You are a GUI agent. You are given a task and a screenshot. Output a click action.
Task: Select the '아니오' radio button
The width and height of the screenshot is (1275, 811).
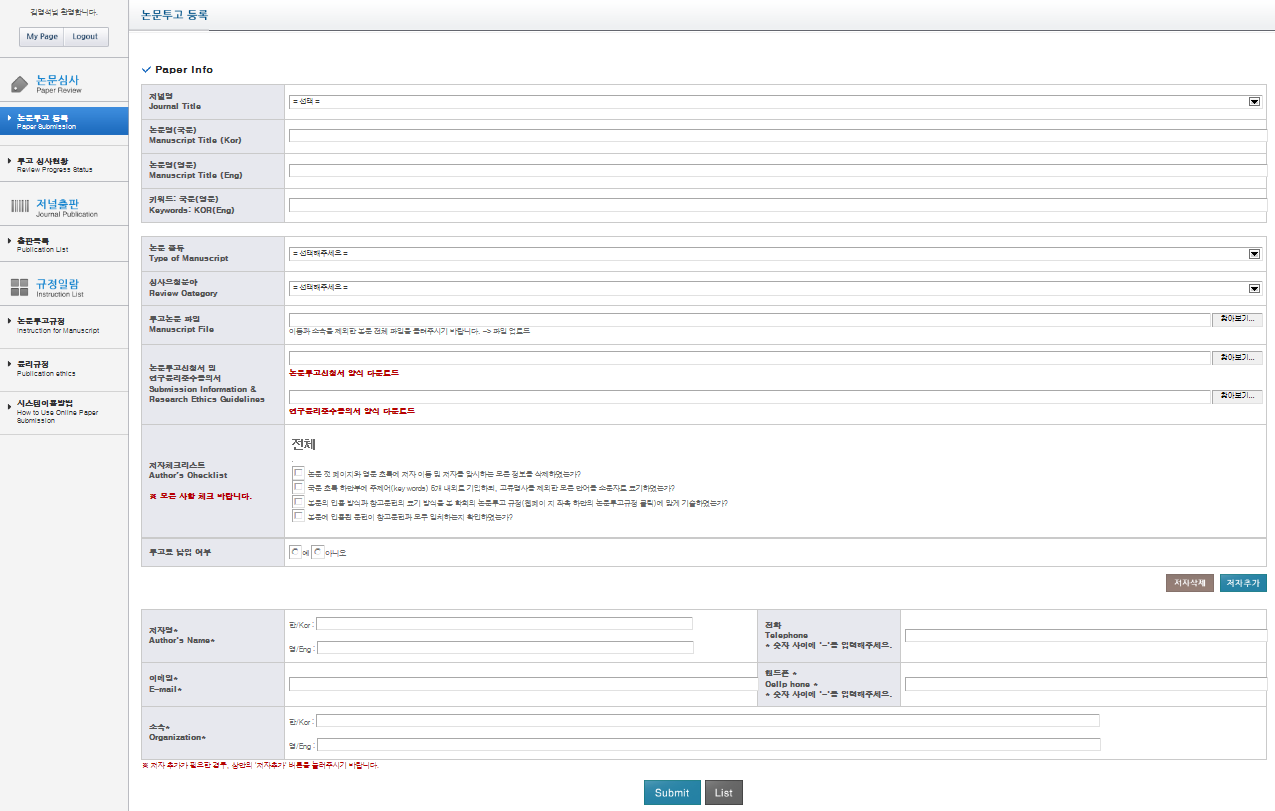pos(318,551)
